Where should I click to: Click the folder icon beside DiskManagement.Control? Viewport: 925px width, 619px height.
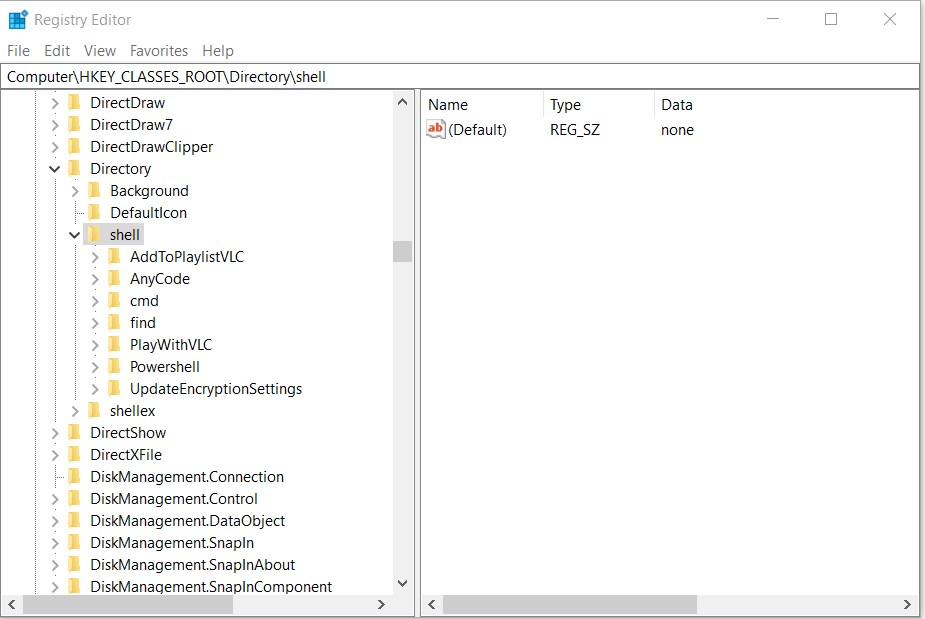click(x=74, y=499)
